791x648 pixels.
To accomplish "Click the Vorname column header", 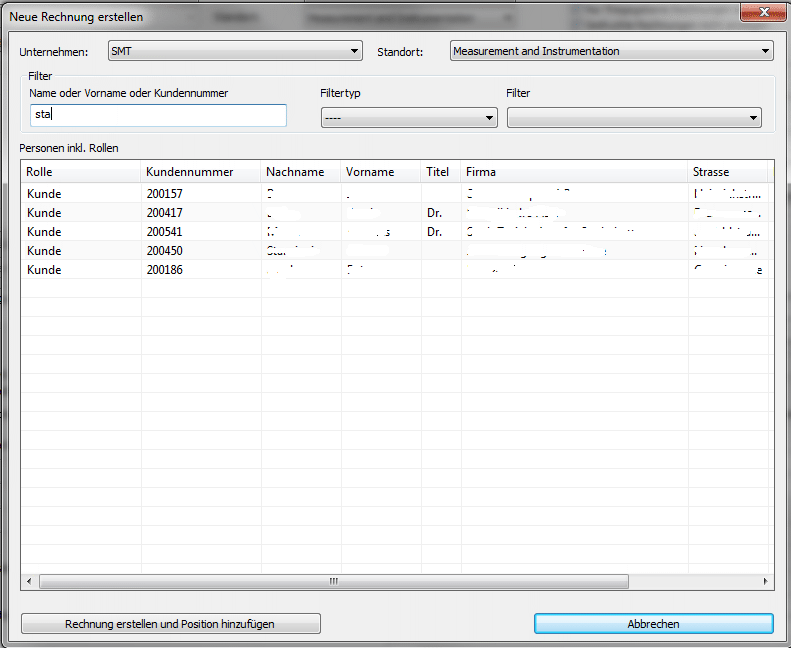I will [x=380, y=172].
